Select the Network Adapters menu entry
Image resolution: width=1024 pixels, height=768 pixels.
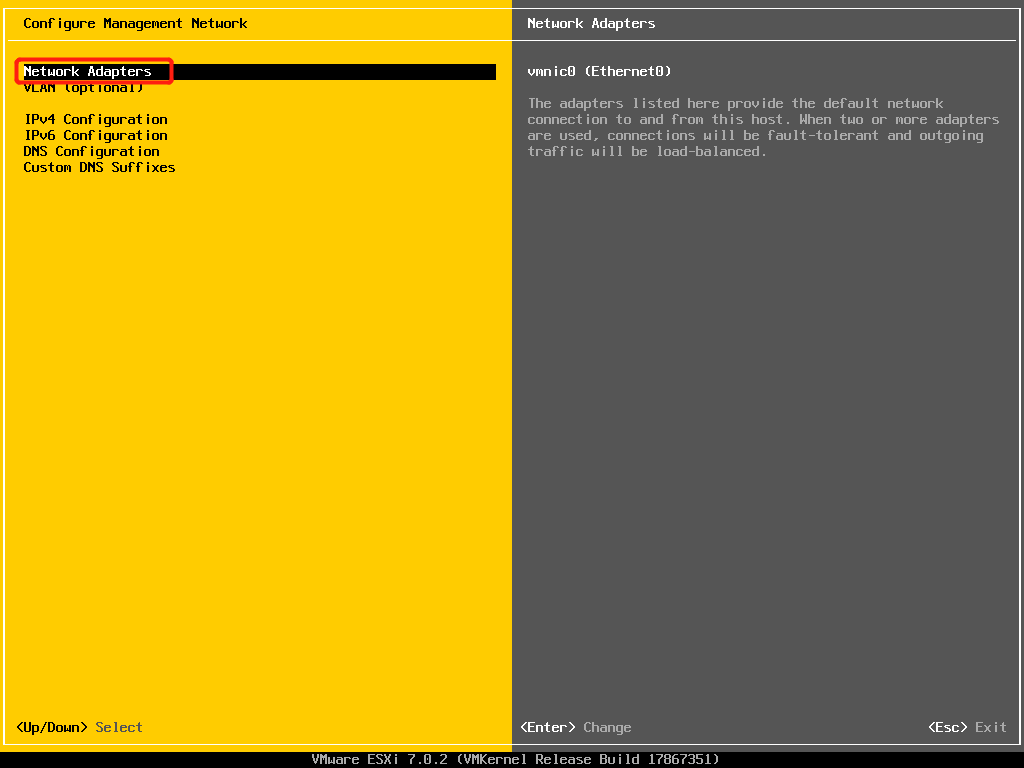point(259,71)
